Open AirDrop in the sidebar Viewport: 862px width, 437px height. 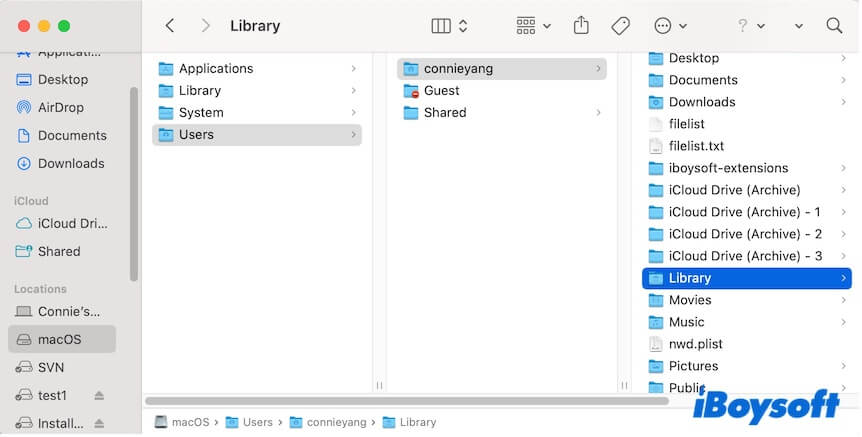point(60,107)
